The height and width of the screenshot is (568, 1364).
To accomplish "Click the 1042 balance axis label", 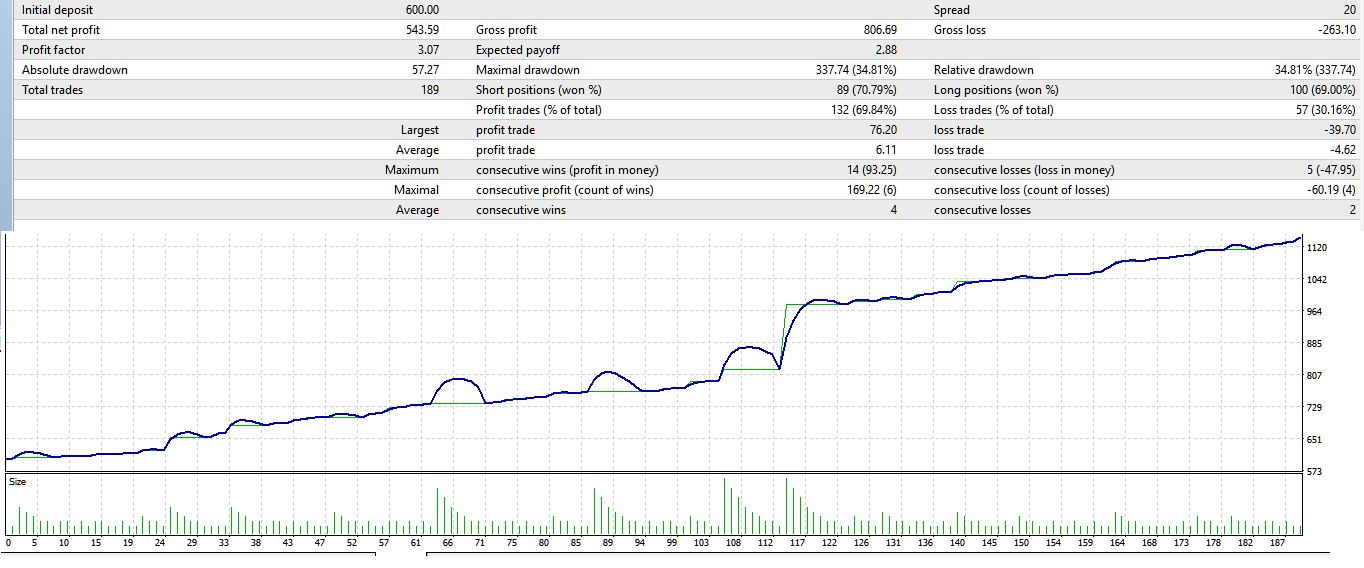I will (1318, 280).
